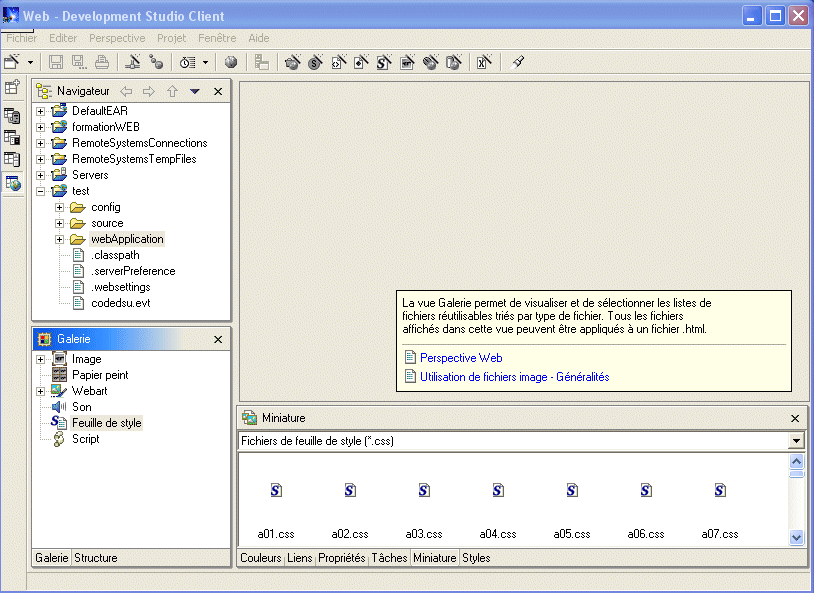Click the stopwatch list toolbar icon

click(187, 63)
